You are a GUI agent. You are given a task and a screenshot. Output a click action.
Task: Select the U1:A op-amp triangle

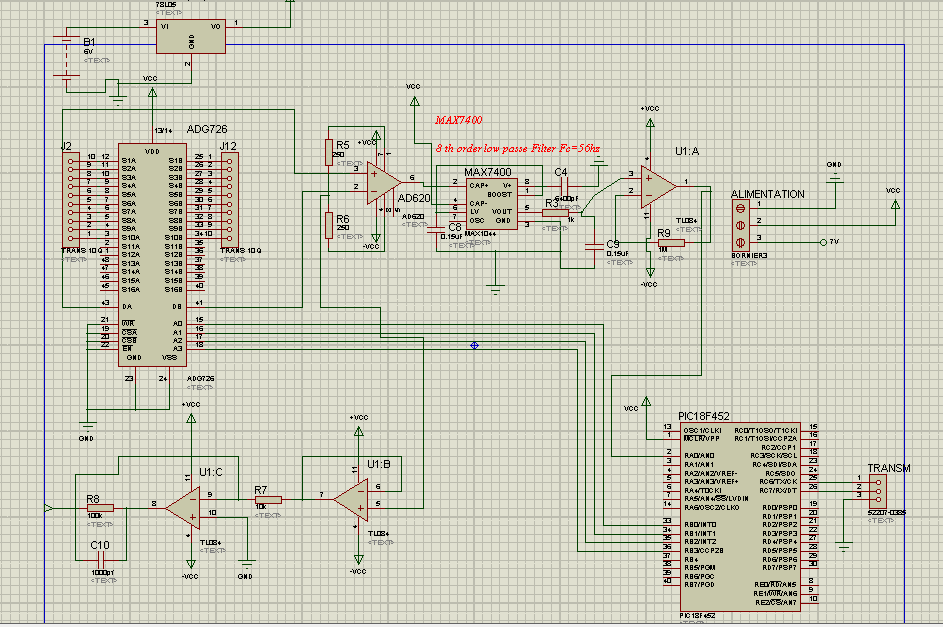click(658, 186)
